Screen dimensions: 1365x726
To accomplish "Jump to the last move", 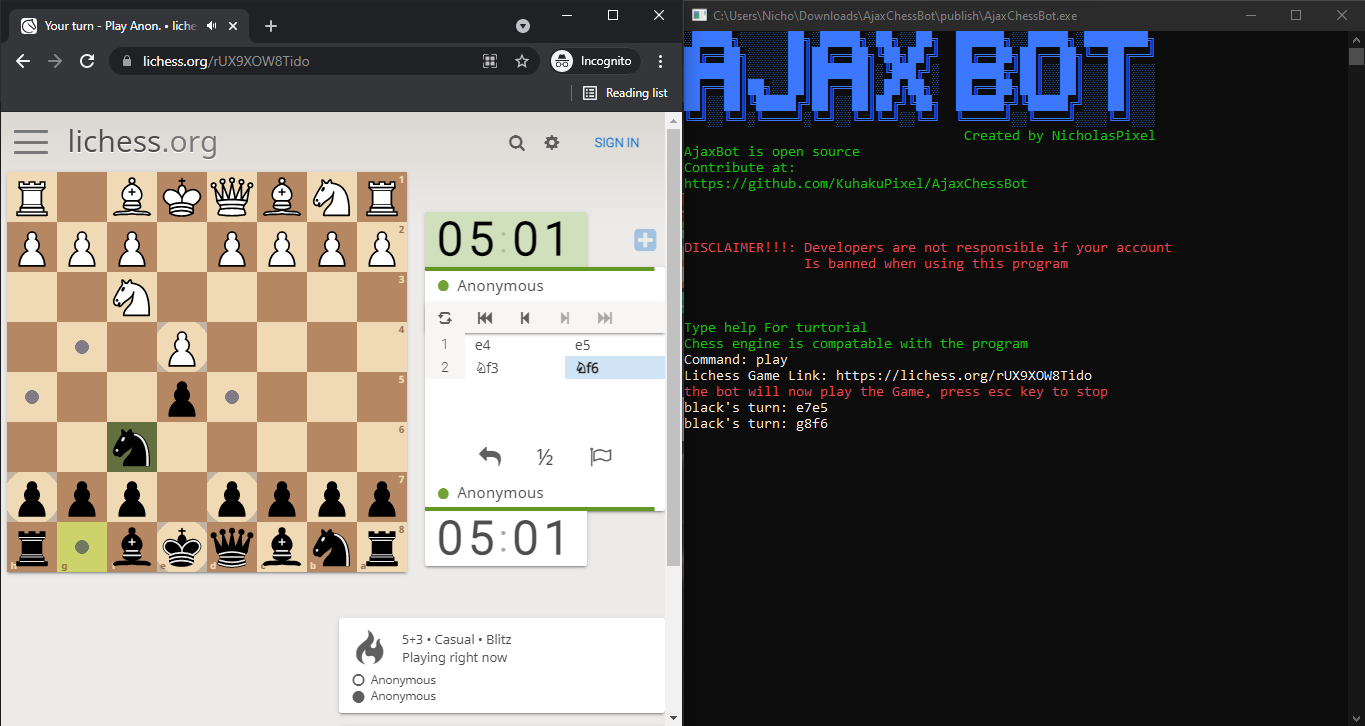I will (x=605, y=318).
